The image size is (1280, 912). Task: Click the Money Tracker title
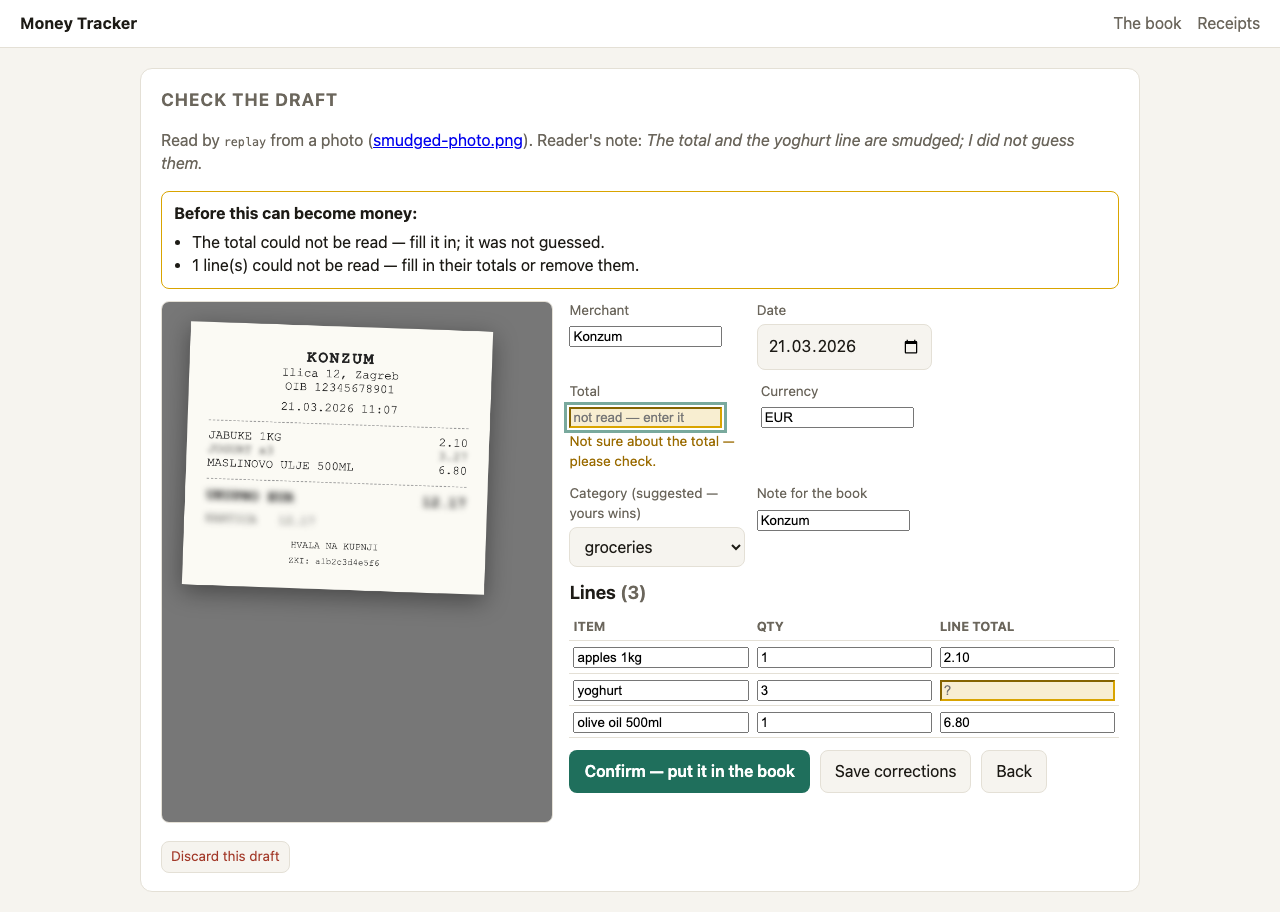click(79, 23)
